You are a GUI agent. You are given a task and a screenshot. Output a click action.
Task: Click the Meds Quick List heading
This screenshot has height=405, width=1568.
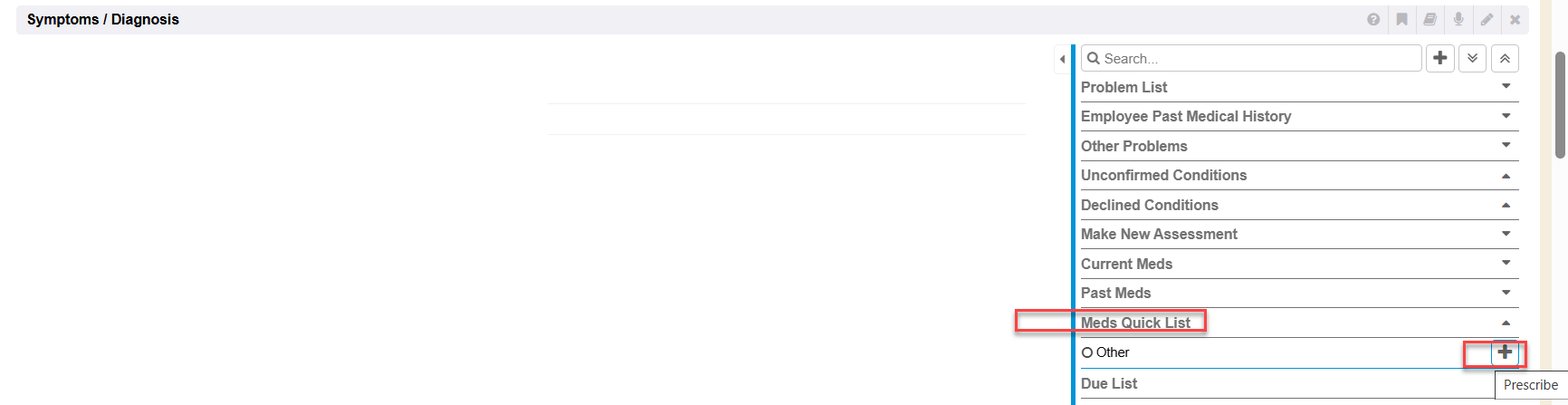1135,323
